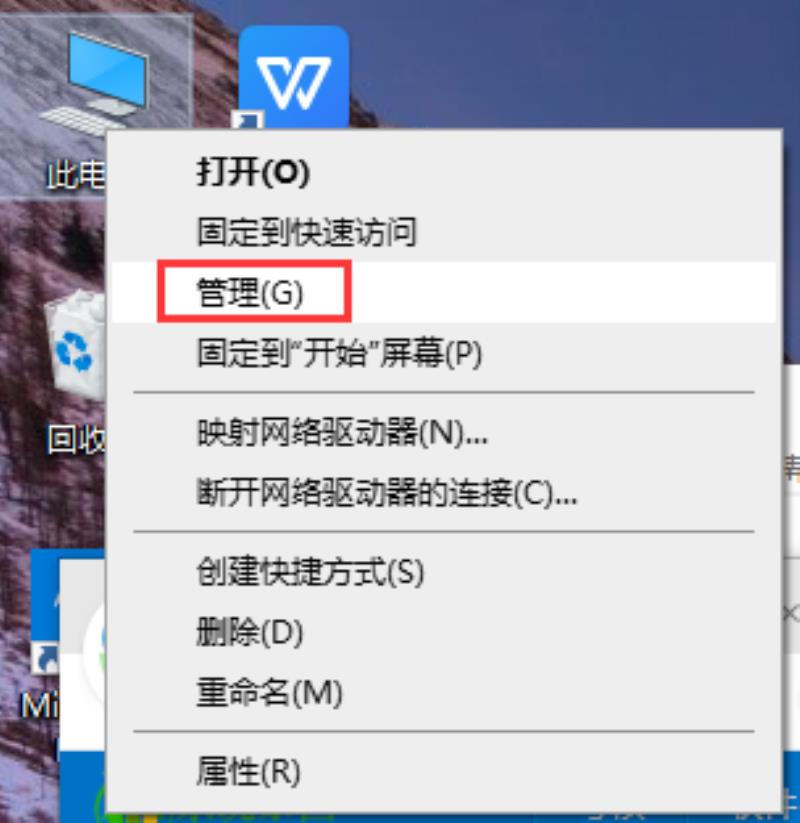800x823 pixels.
Task: Select 删除(D) from the context menu
Action: tap(250, 631)
